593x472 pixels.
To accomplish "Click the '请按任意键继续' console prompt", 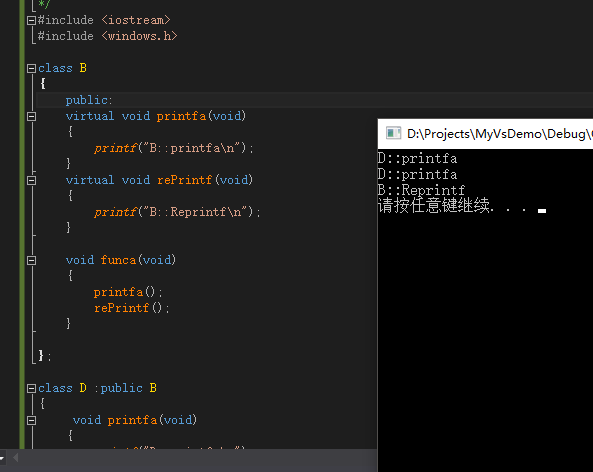I will [x=435, y=206].
